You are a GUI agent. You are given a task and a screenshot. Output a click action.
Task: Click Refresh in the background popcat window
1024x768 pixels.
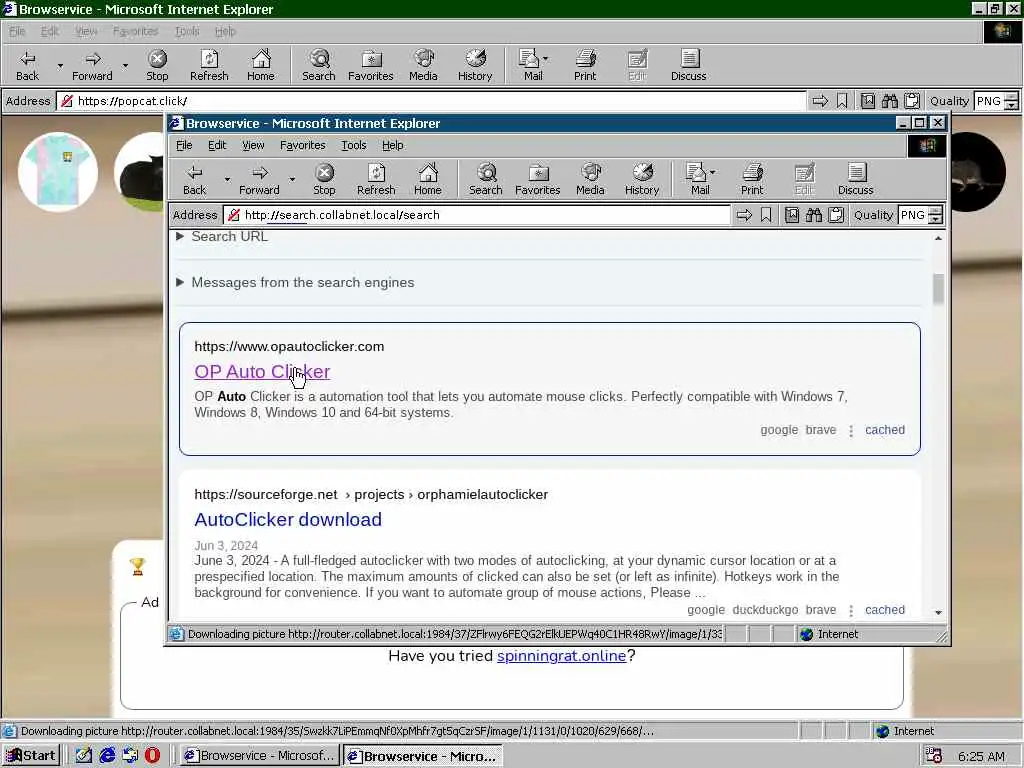209,65
